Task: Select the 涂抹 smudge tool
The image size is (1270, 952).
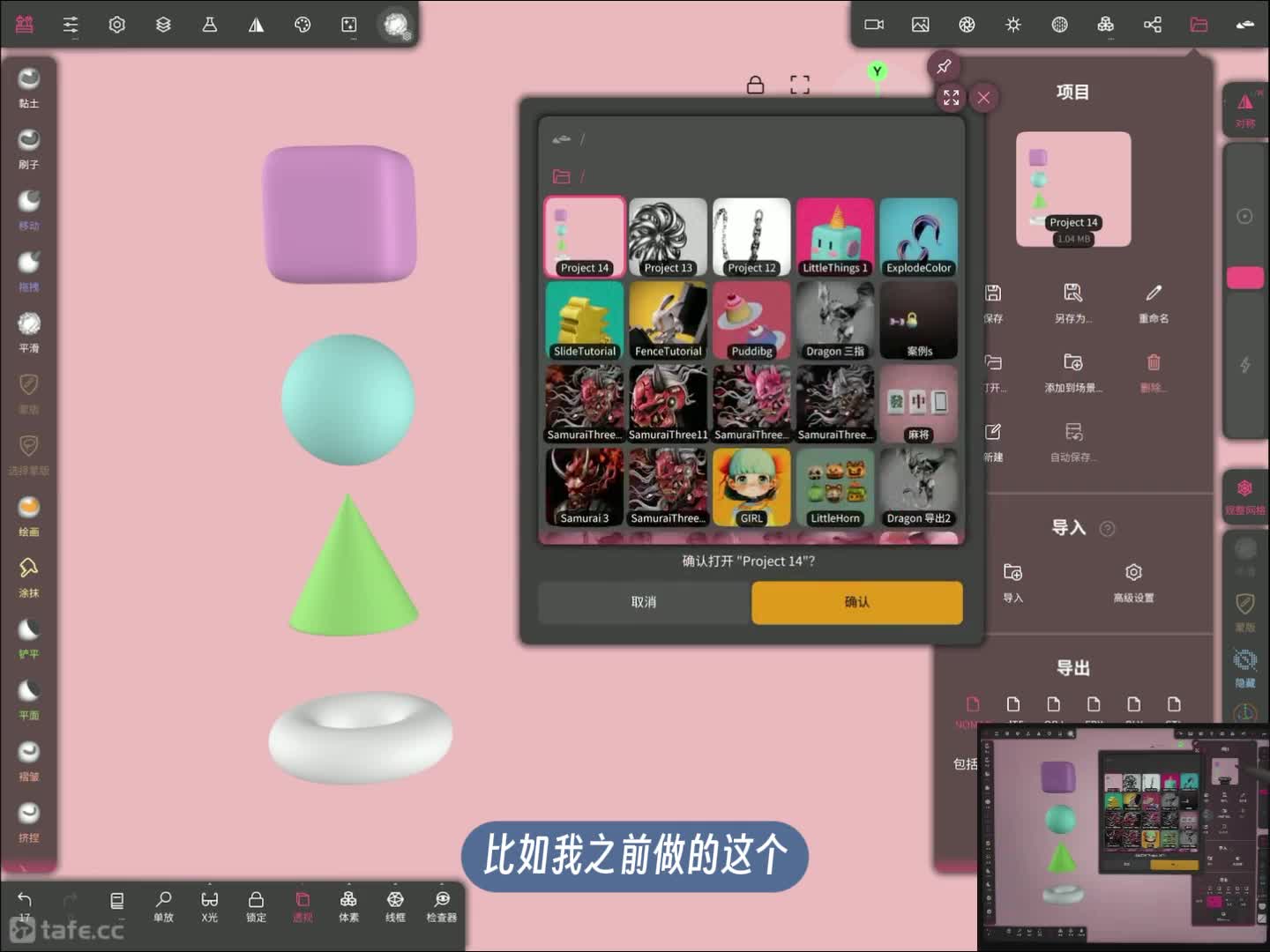Action: [x=29, y=576]
